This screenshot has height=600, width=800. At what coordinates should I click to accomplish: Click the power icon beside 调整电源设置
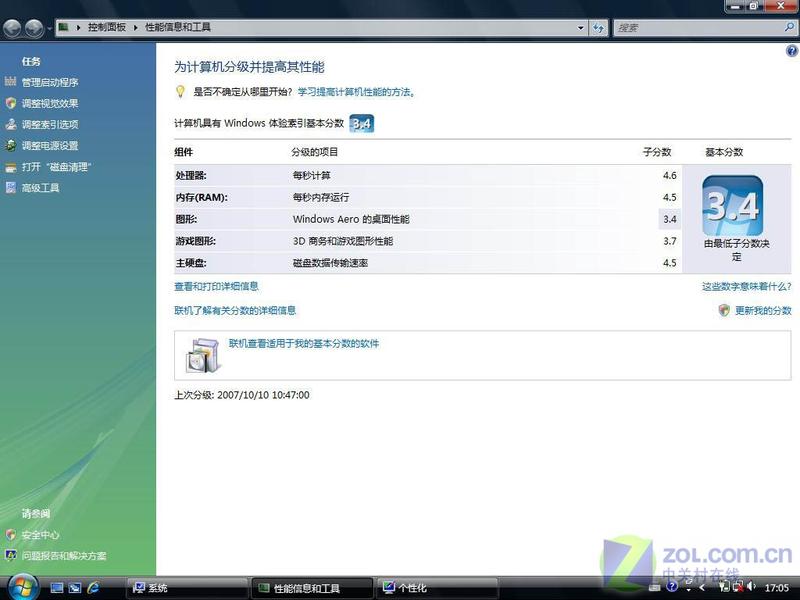pos(11,145)
